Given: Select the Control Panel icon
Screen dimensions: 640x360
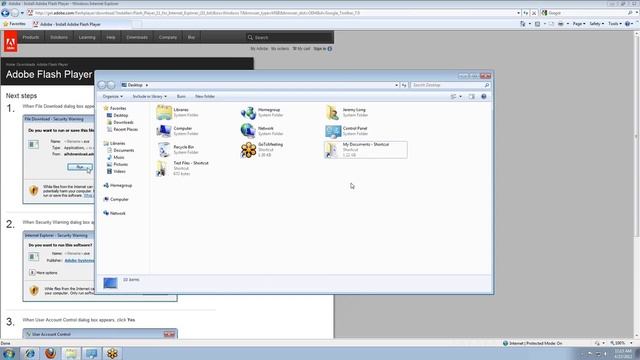Looking at the screenshot, I should pyautogui.click(x=333, y=131).
